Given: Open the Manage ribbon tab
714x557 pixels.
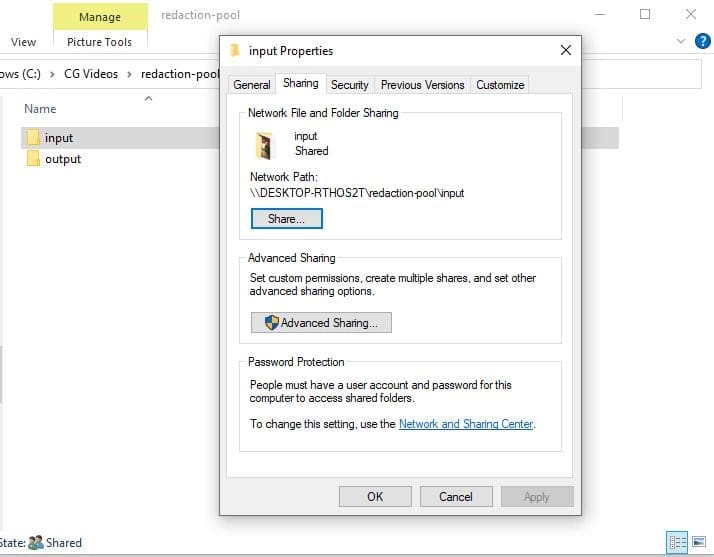Looking at the screenshot, I should (x=100, y=17).
